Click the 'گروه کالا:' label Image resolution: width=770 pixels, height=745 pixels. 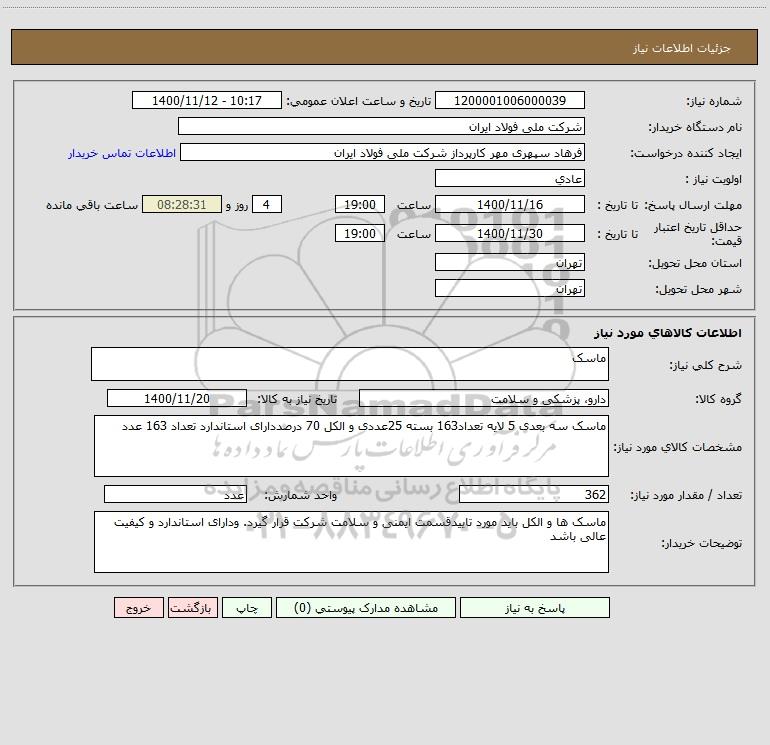(x=718, y=399)
